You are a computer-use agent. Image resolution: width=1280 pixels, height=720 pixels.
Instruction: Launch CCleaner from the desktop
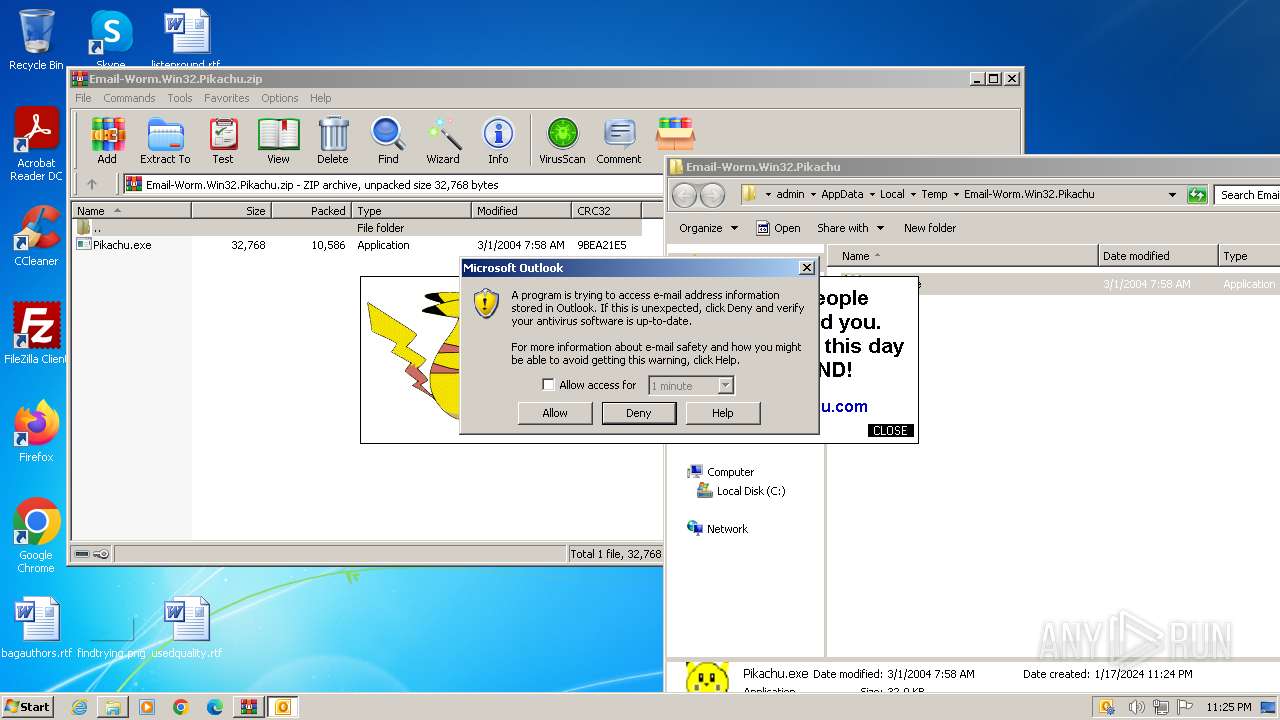pyautogui.click(x=36, y=236)
